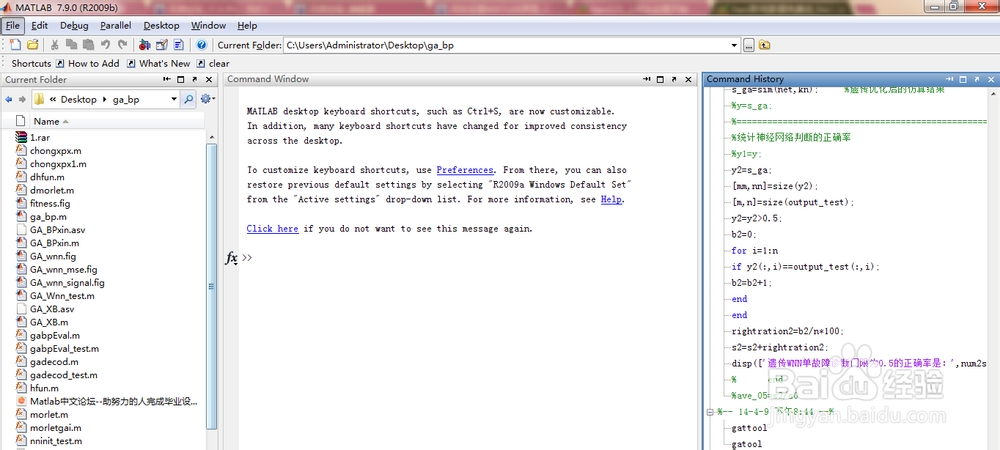Open the Help menu
The height and width of the screenshot is (450, 1000).
[x=247, y=25]
